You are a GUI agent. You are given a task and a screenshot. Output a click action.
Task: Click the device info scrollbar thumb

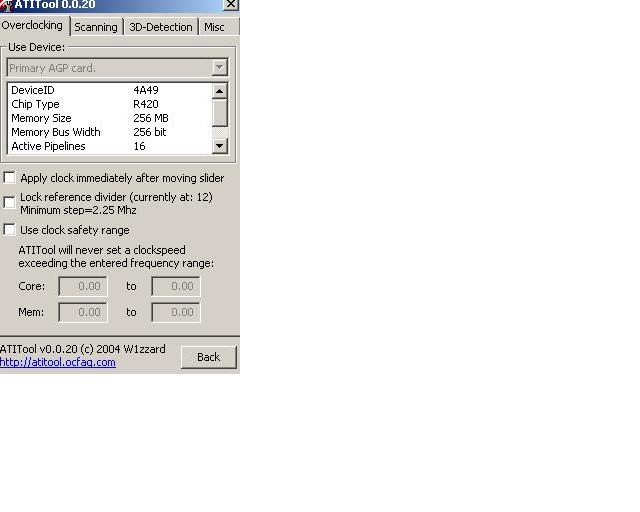(220, 112)
